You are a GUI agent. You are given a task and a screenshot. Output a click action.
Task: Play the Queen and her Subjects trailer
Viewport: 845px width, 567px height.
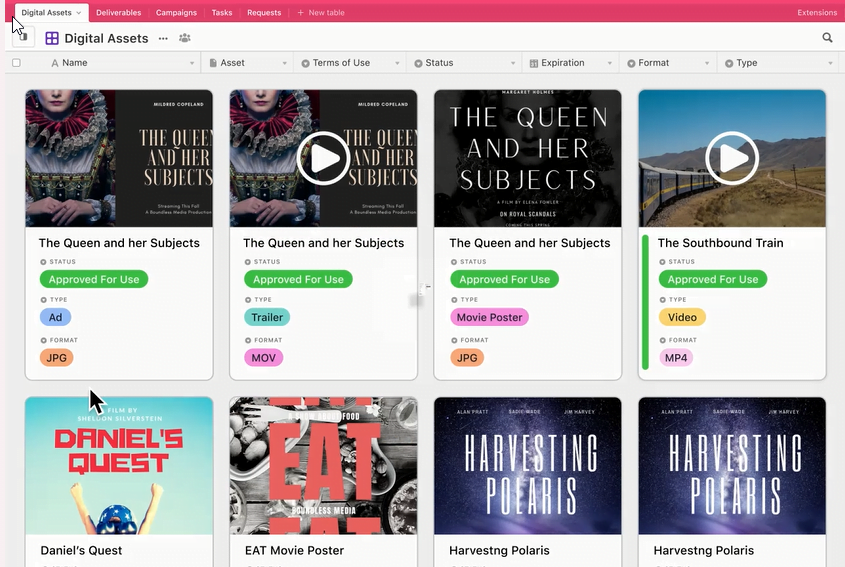pos(323,158)
